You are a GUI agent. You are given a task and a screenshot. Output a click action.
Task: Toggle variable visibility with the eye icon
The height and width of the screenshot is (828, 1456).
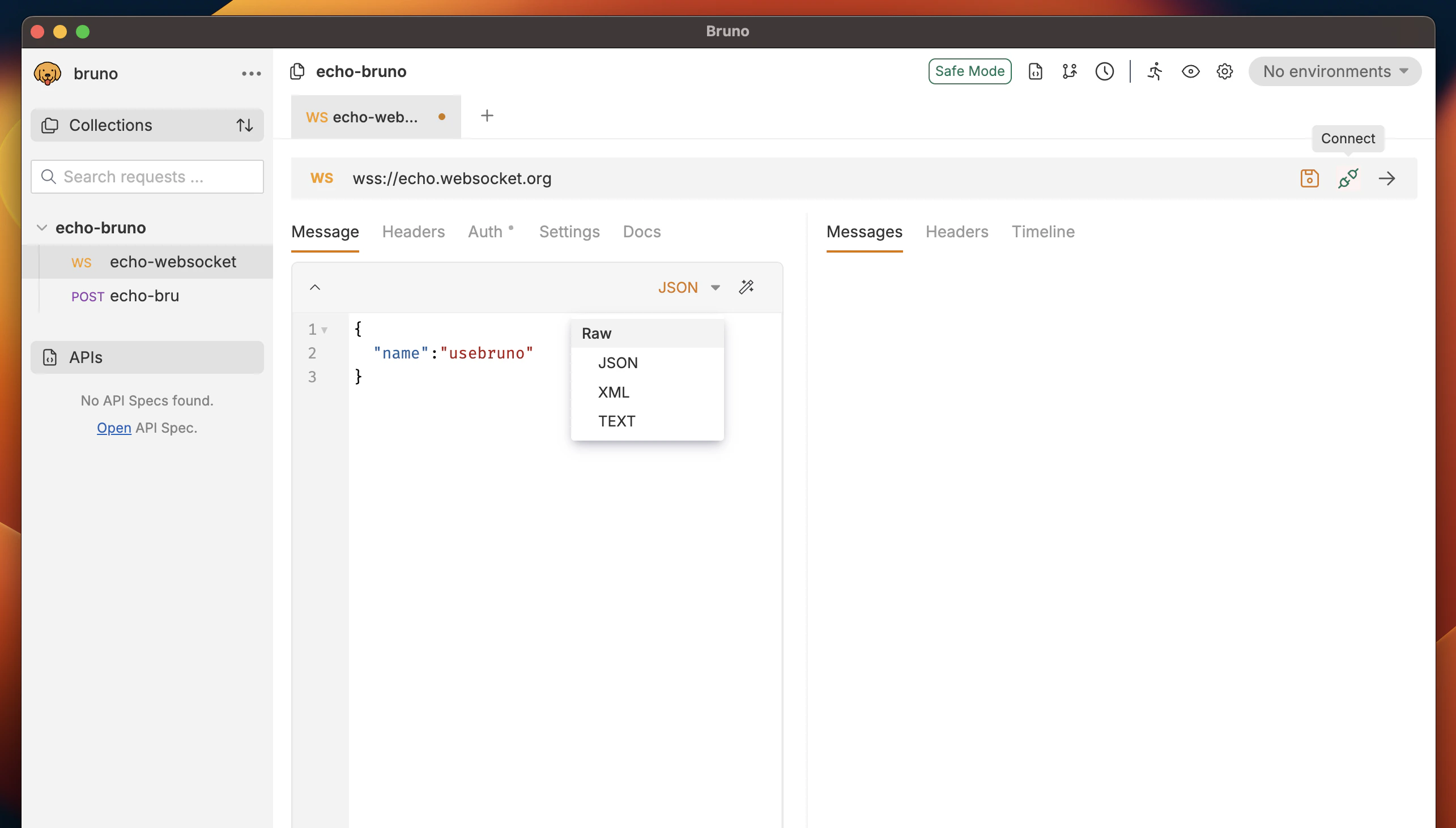1190,72
